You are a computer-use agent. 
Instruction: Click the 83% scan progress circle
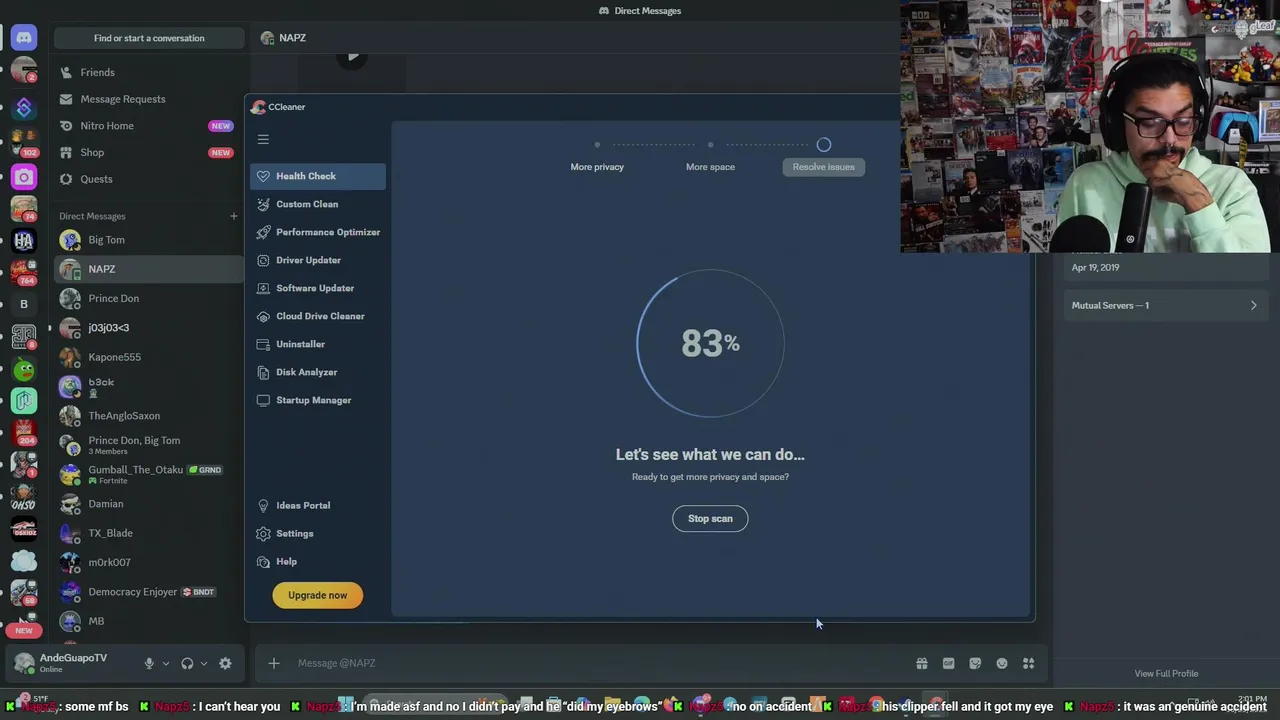[710, 343]
